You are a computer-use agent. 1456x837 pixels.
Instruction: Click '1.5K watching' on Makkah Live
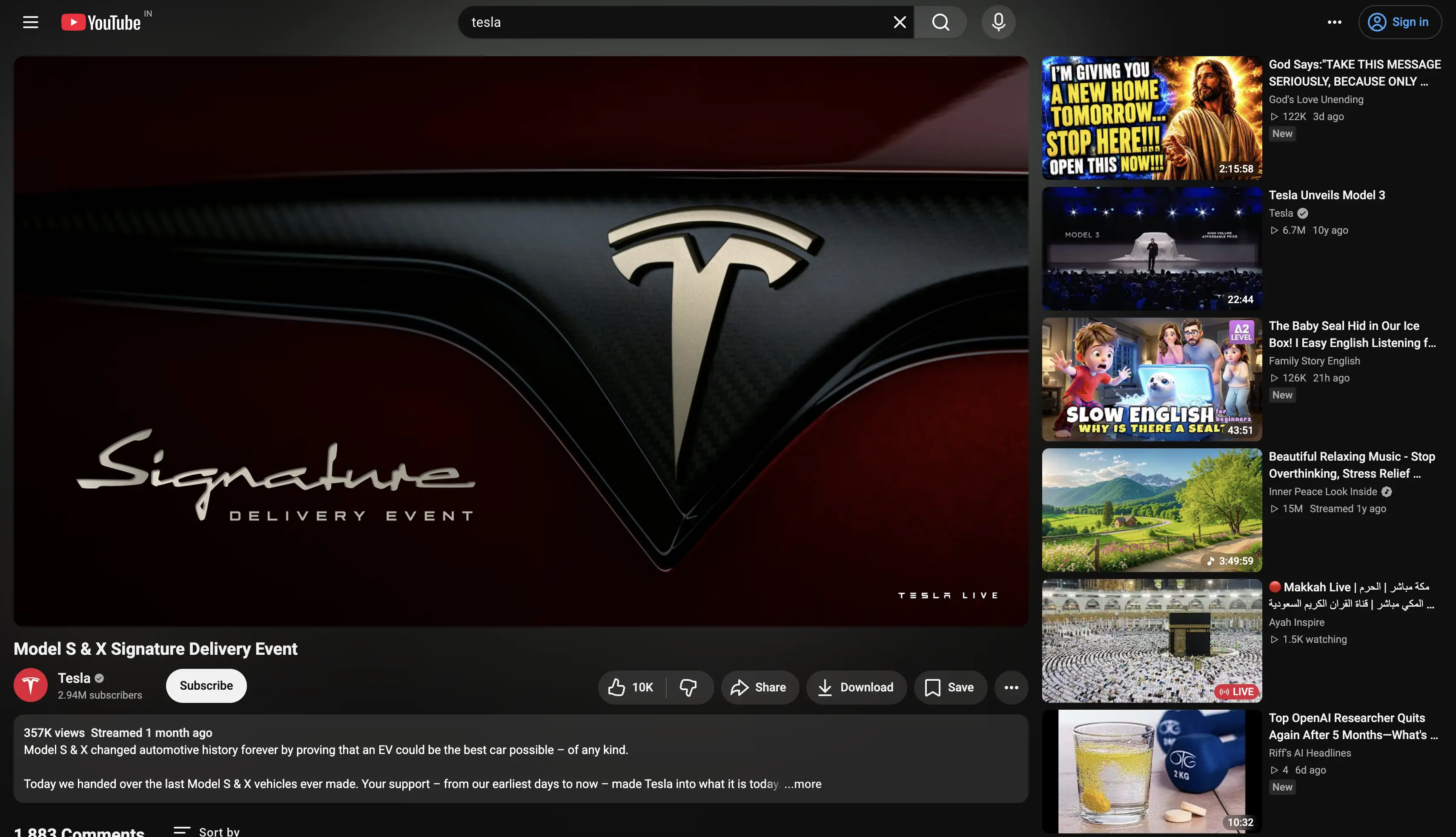(x=1315, y=639)
